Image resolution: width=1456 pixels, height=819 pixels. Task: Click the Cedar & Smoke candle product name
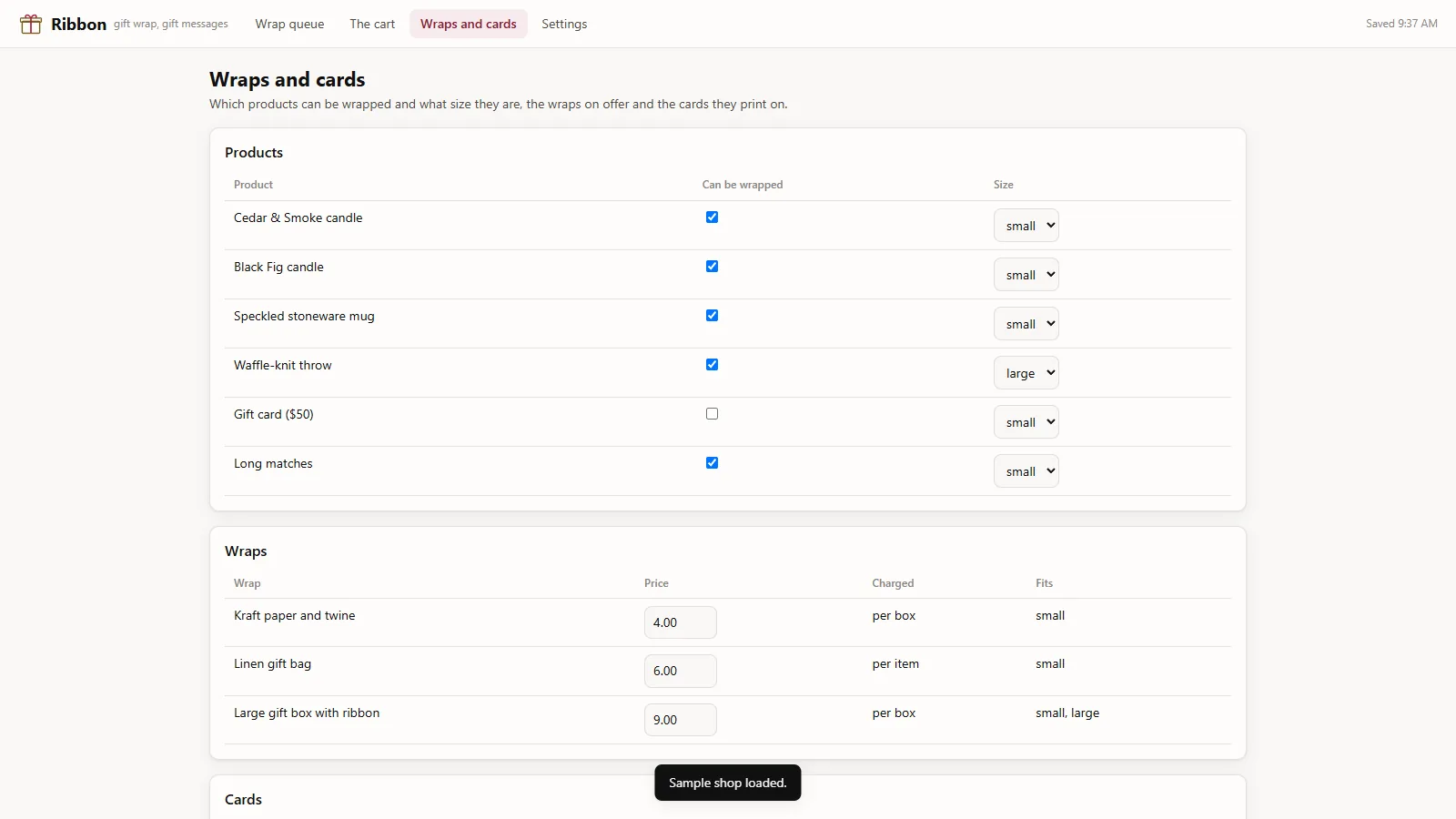click(x=298, y=218)
